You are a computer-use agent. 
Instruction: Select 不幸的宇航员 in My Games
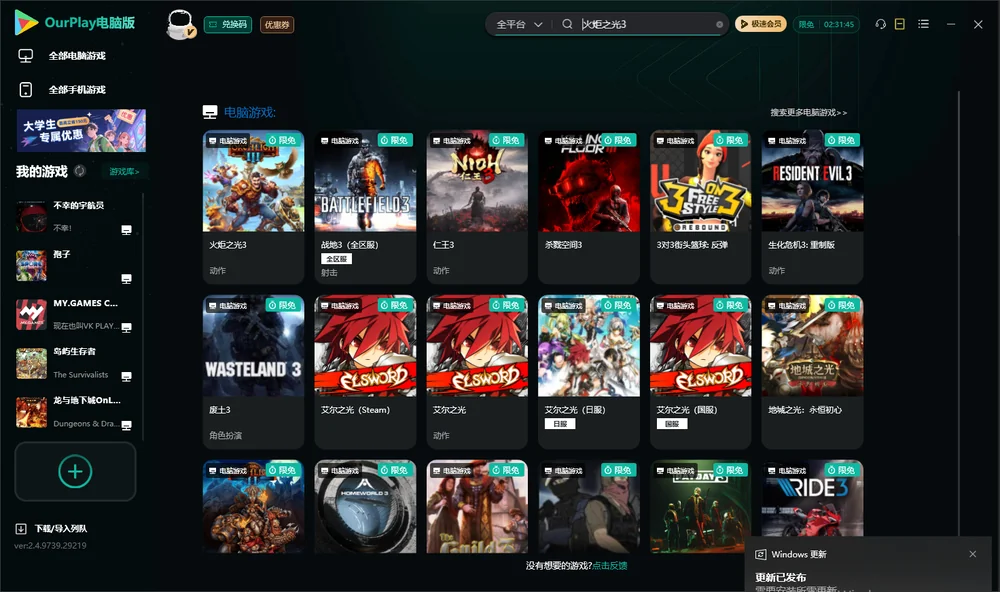pyautogui.click(x=75, y=217)
